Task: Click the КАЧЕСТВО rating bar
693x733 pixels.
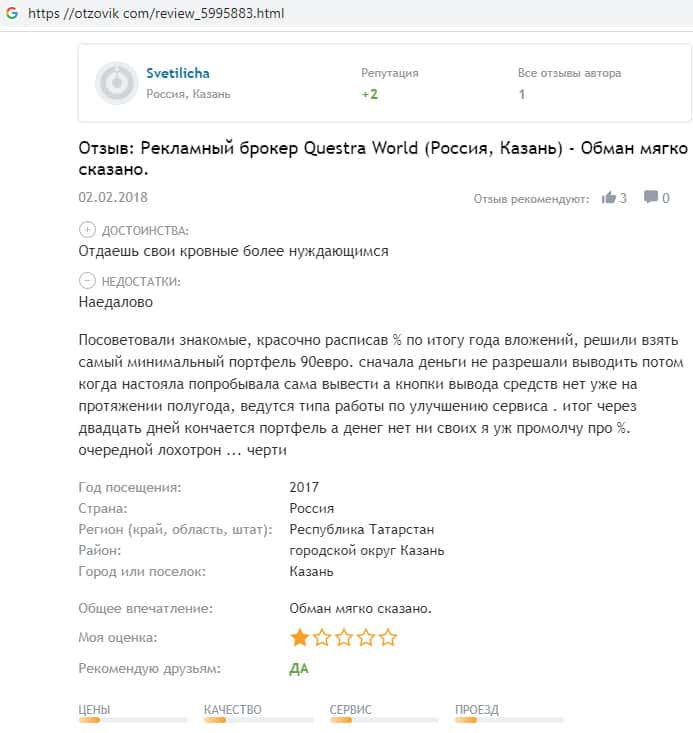Action: click(259, 719)
